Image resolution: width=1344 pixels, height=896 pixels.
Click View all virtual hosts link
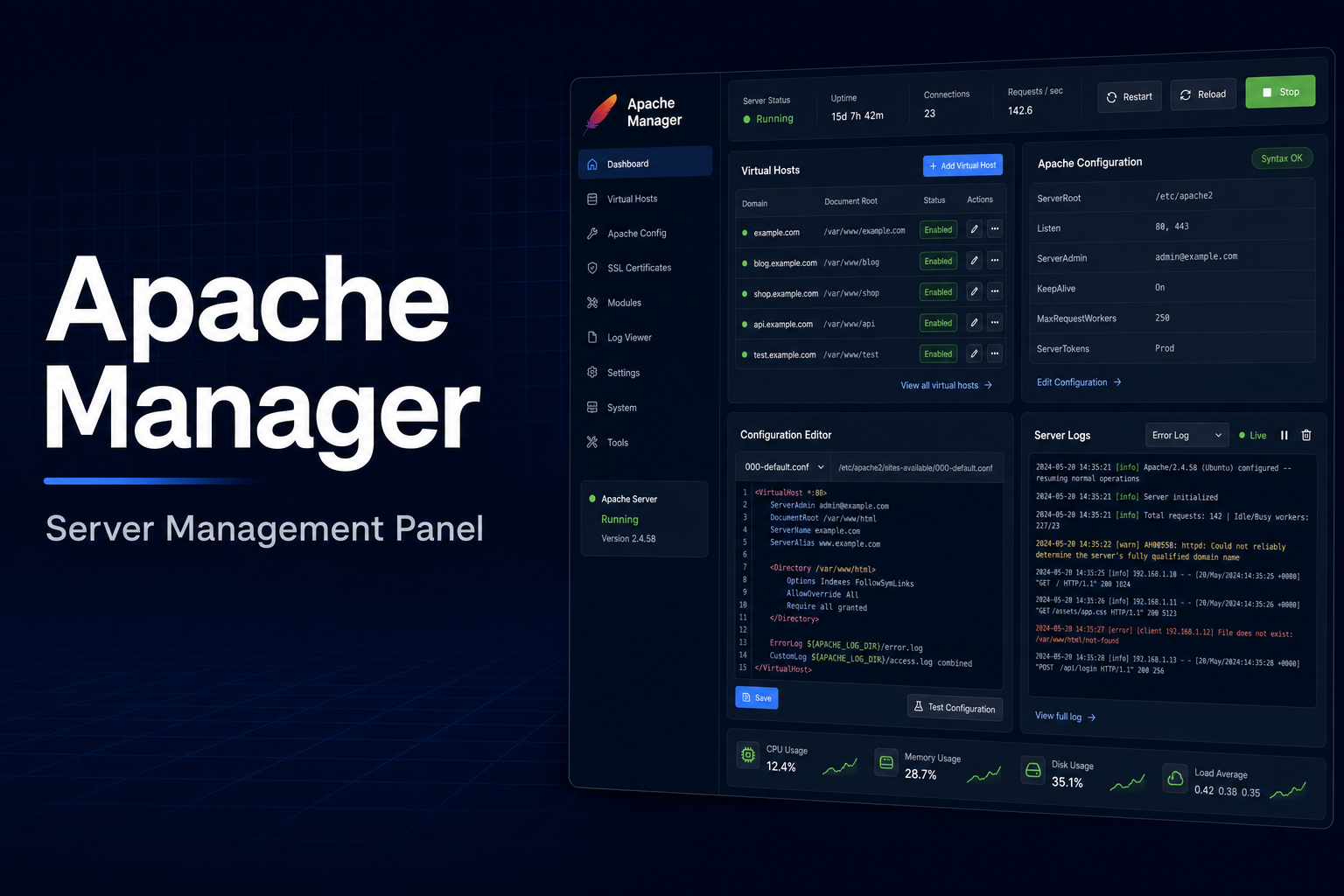tap(946, 385)
